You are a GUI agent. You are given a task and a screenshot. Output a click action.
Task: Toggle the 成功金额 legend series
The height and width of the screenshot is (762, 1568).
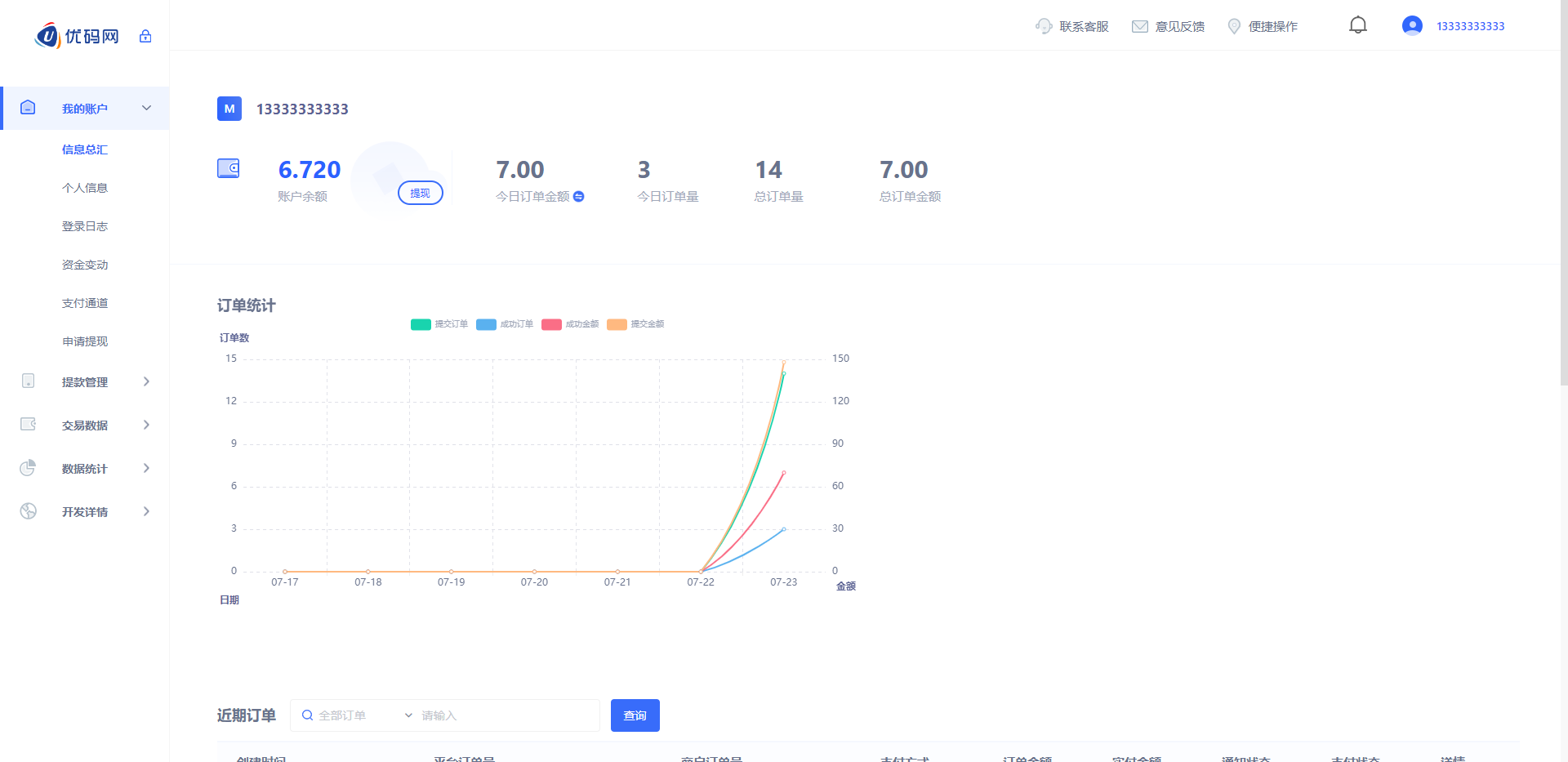570,324
